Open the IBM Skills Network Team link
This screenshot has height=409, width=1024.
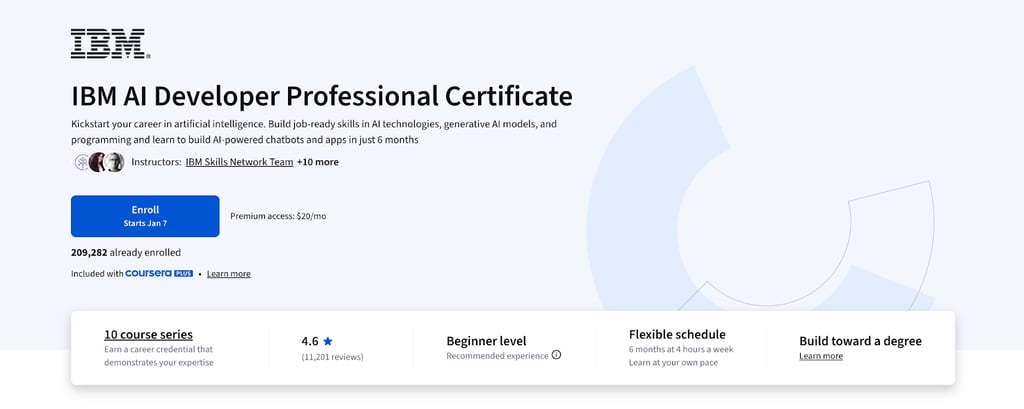coord(239,162)
